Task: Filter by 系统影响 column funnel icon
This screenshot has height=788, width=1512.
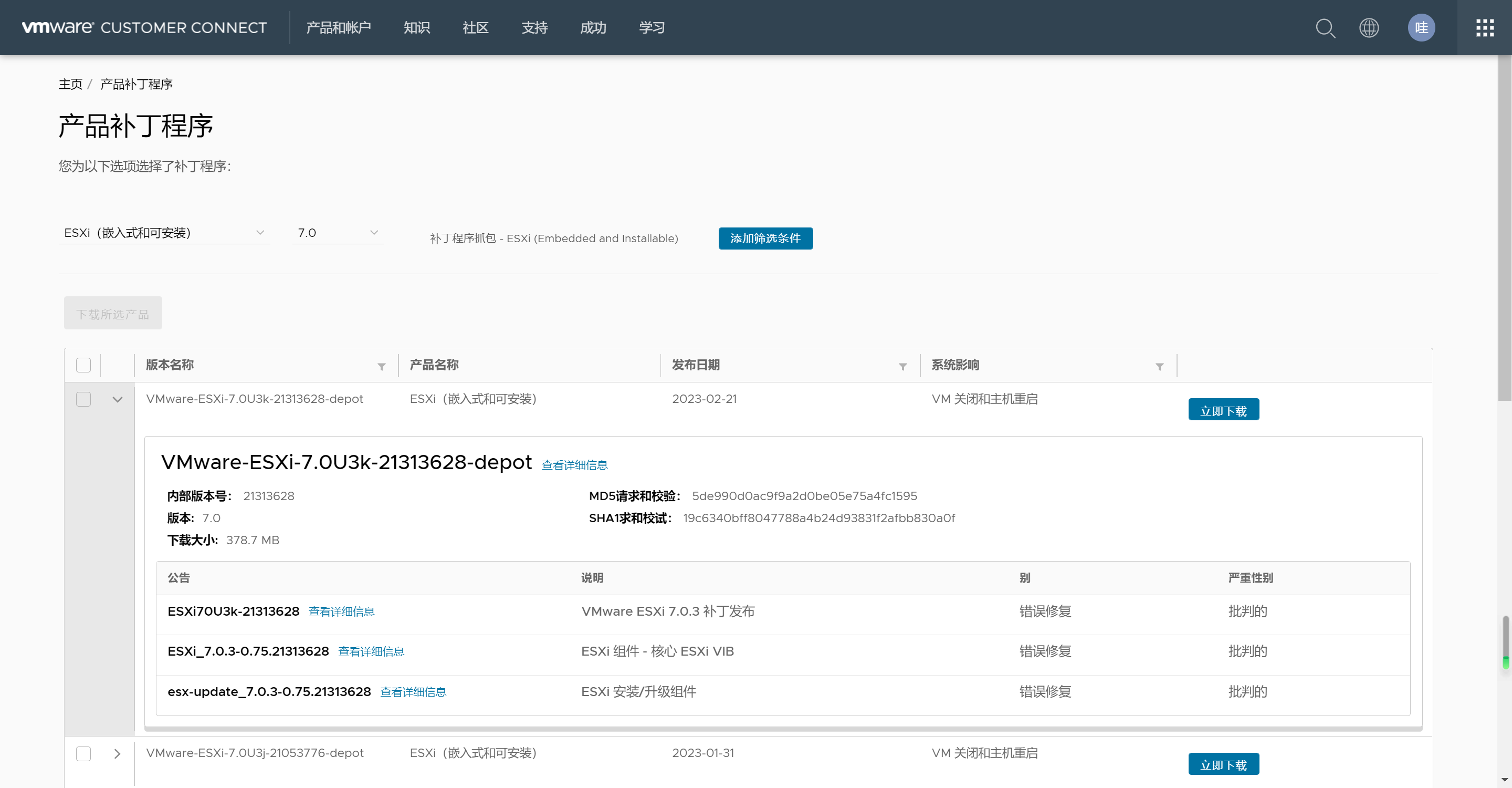Action: point(1159,366)
